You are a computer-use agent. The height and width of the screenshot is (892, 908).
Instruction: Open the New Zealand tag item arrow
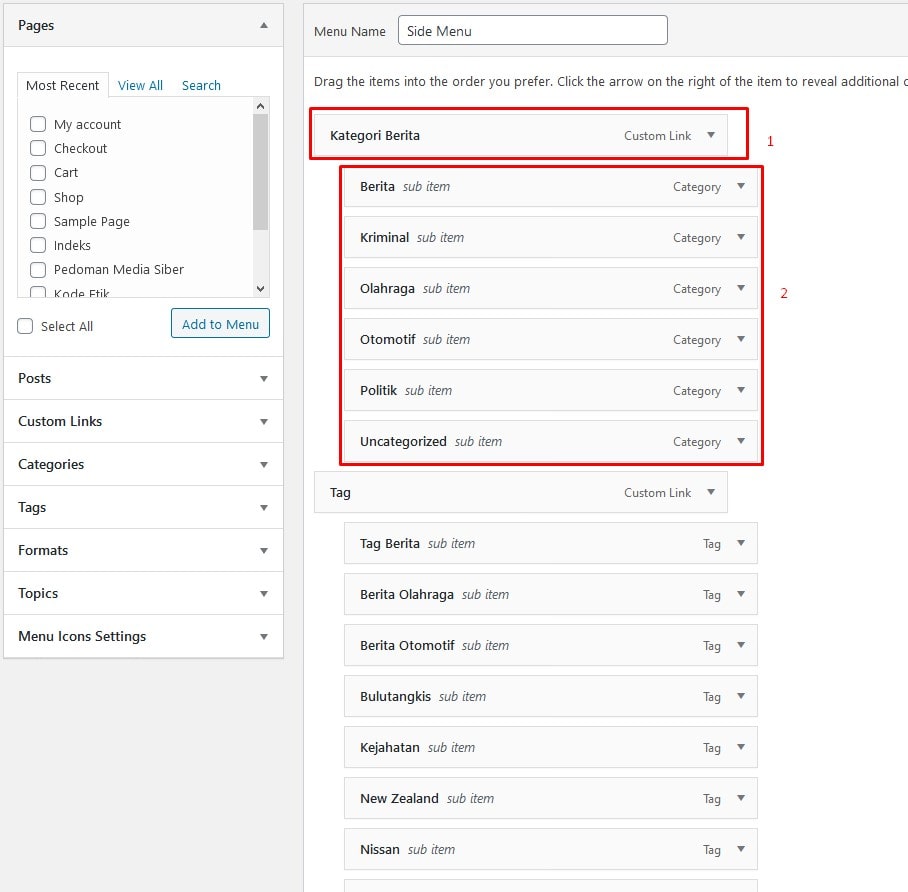(741, 798)
